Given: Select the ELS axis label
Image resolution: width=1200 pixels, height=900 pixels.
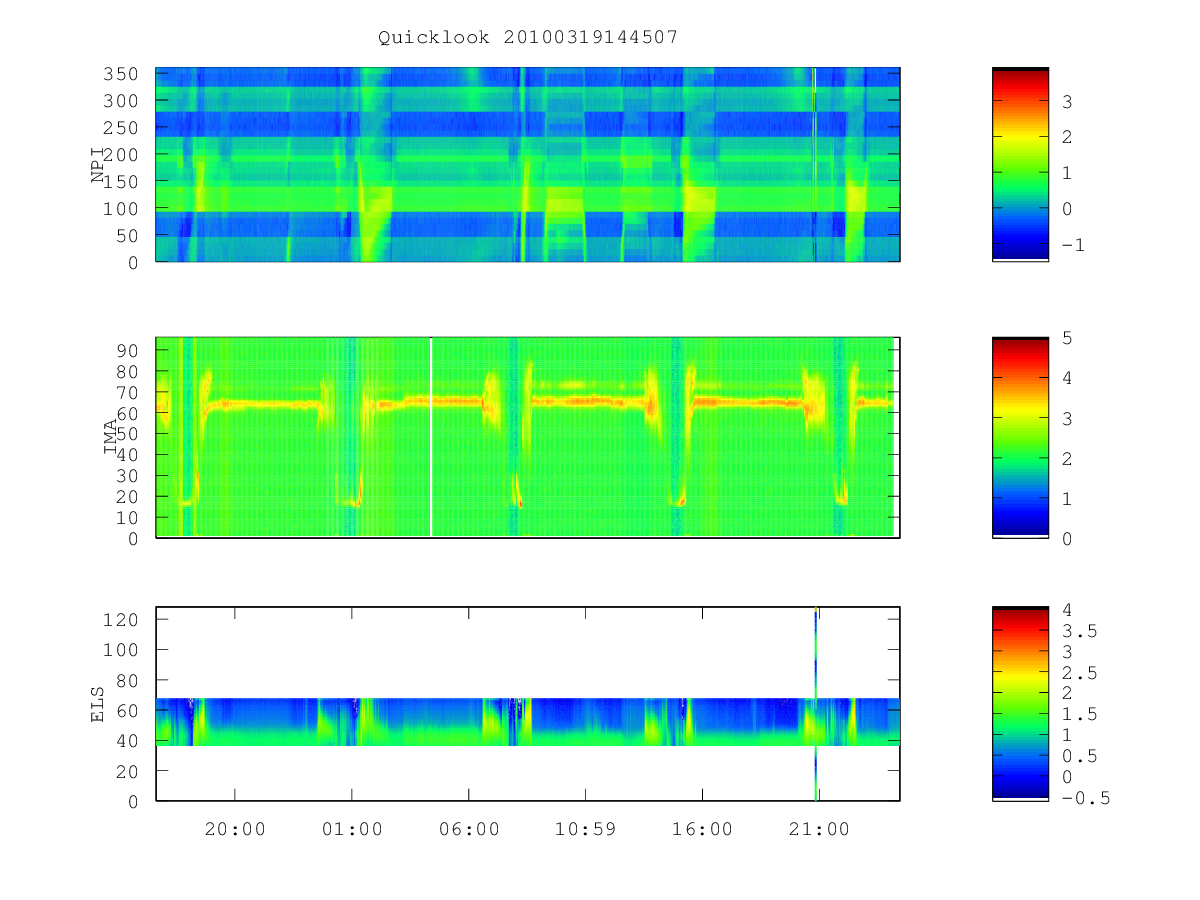Looking at the screenshot, I should [98, 704].
